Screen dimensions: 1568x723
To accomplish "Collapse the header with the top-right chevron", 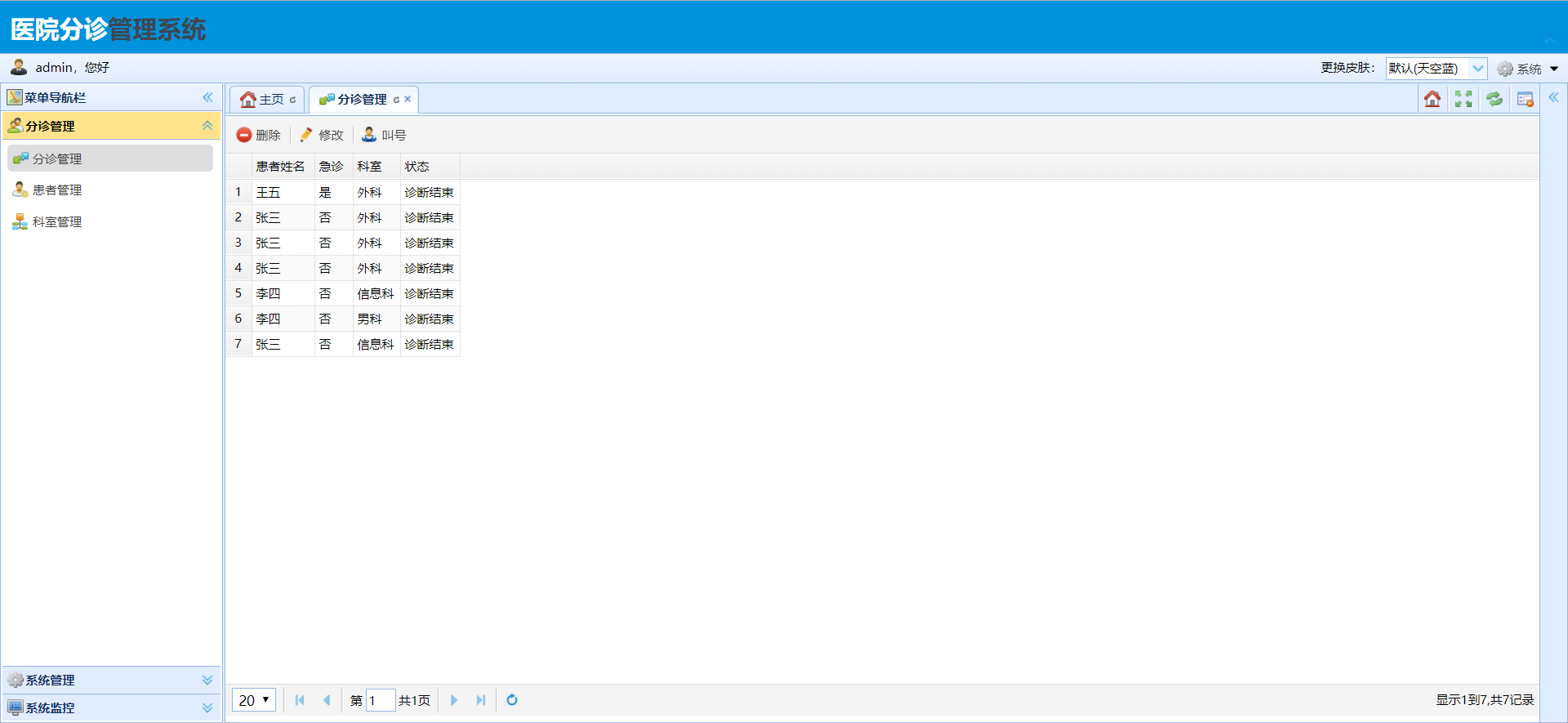I will (x=1550, y=39).
